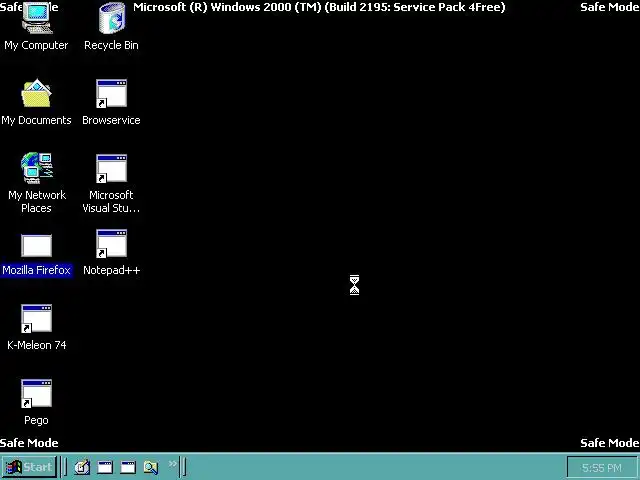
Task: Click the Browservice shortcut icon
Action: [x=111, y=93]
